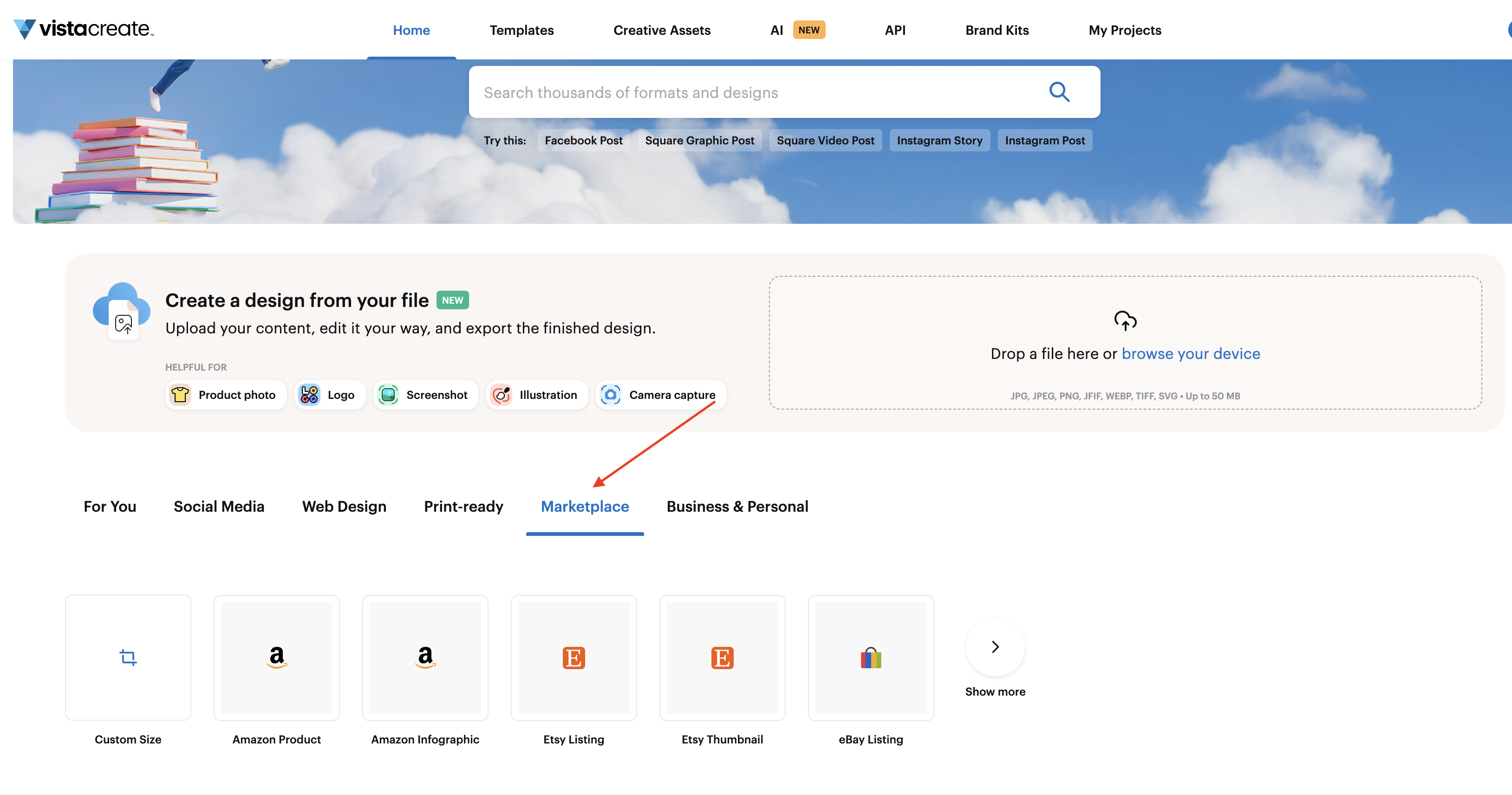Screen dimensions: 1512x795
Task: Open Creative Assets in the navigation
Action: (x=662, y=30)
